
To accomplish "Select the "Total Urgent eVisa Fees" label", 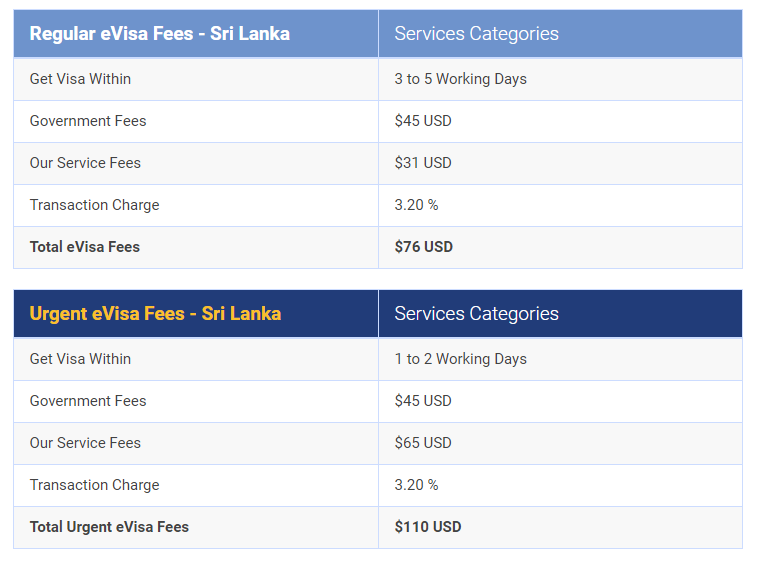I will (x=109, y=527).
